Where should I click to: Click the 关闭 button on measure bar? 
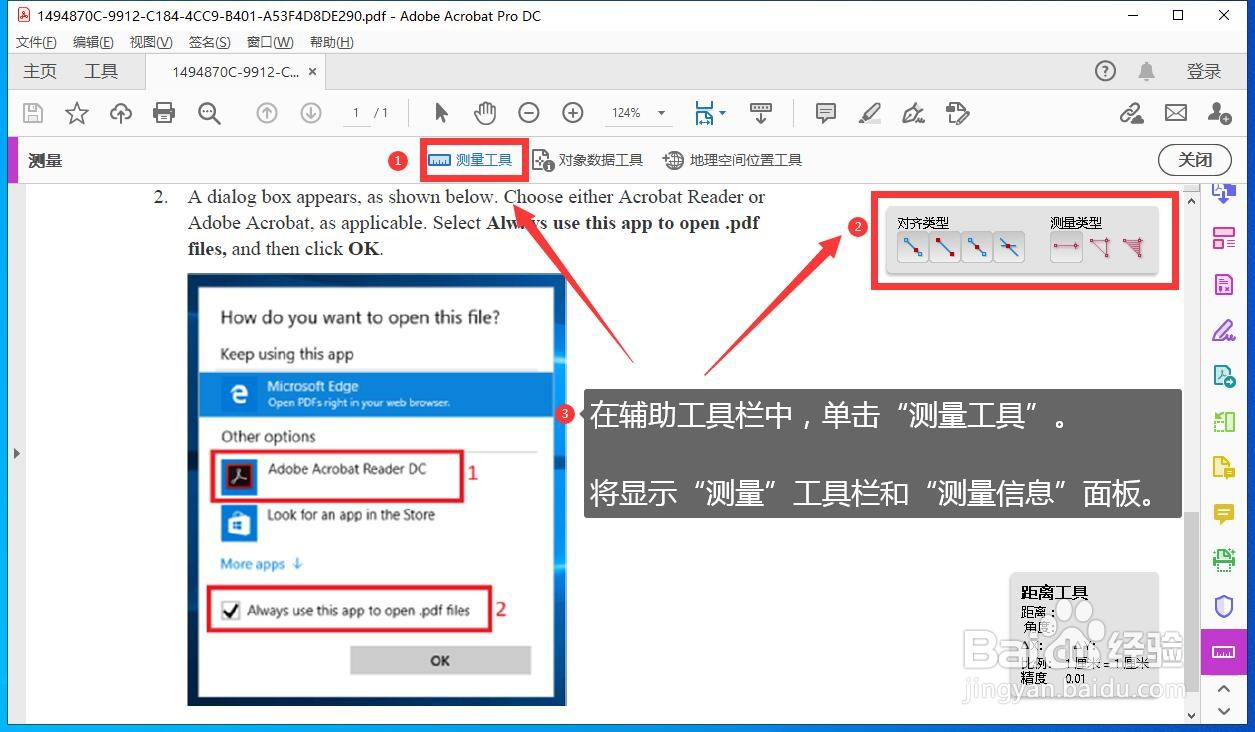1195,160
